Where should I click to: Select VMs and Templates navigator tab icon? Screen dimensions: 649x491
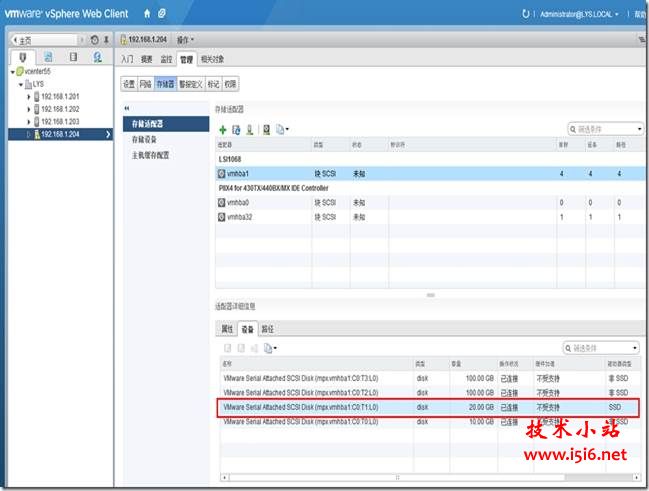click(x=48, y=57)
